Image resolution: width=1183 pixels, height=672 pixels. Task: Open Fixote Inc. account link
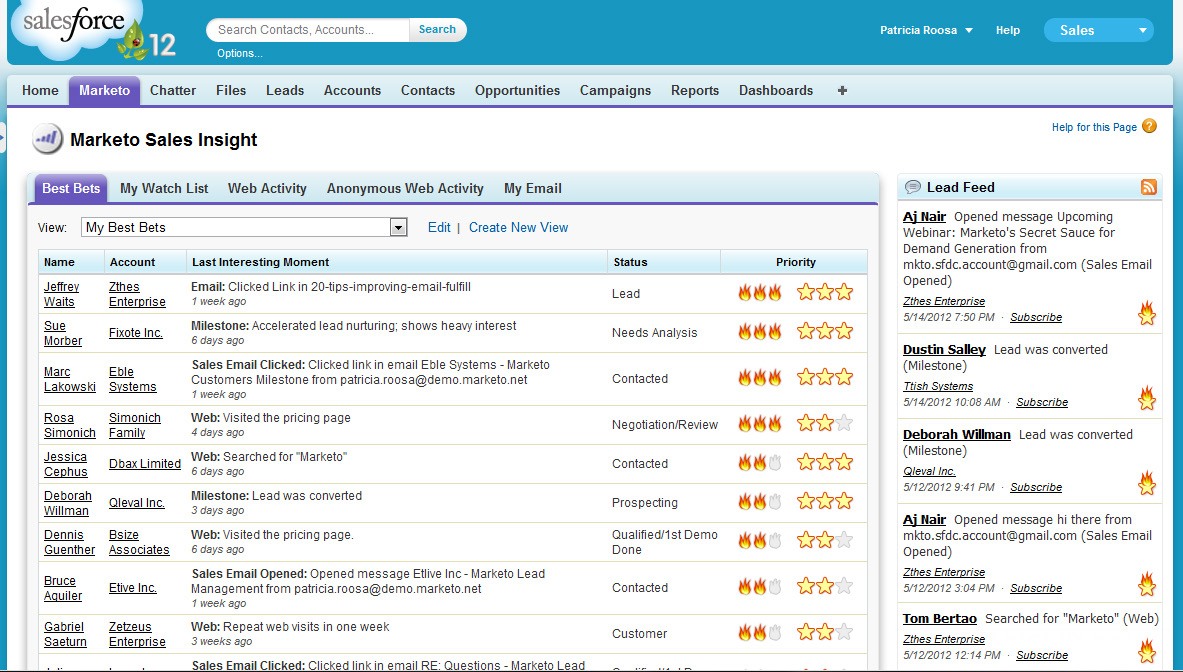[136, 333]
